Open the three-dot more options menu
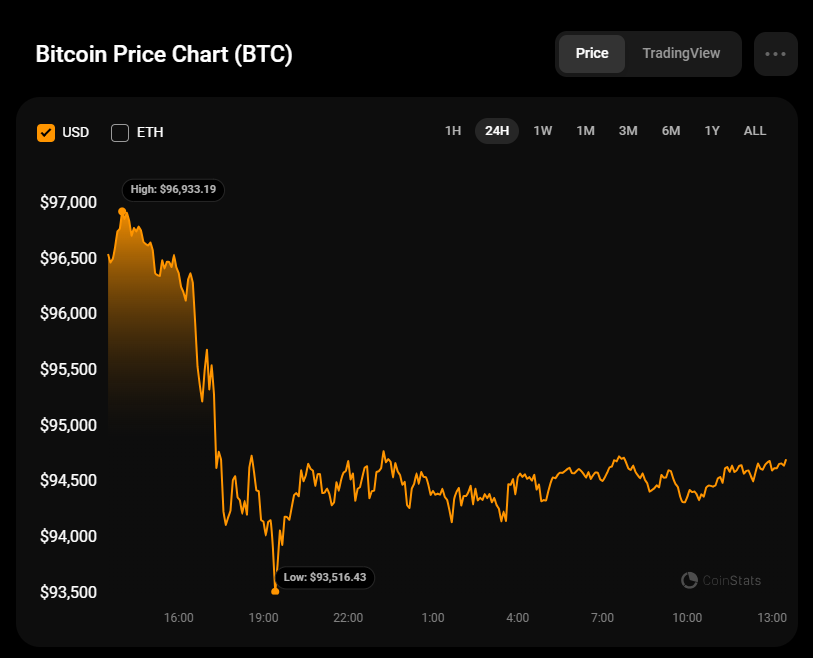The width and height of the screenshot is (813, 658). (x=775, y=54)
